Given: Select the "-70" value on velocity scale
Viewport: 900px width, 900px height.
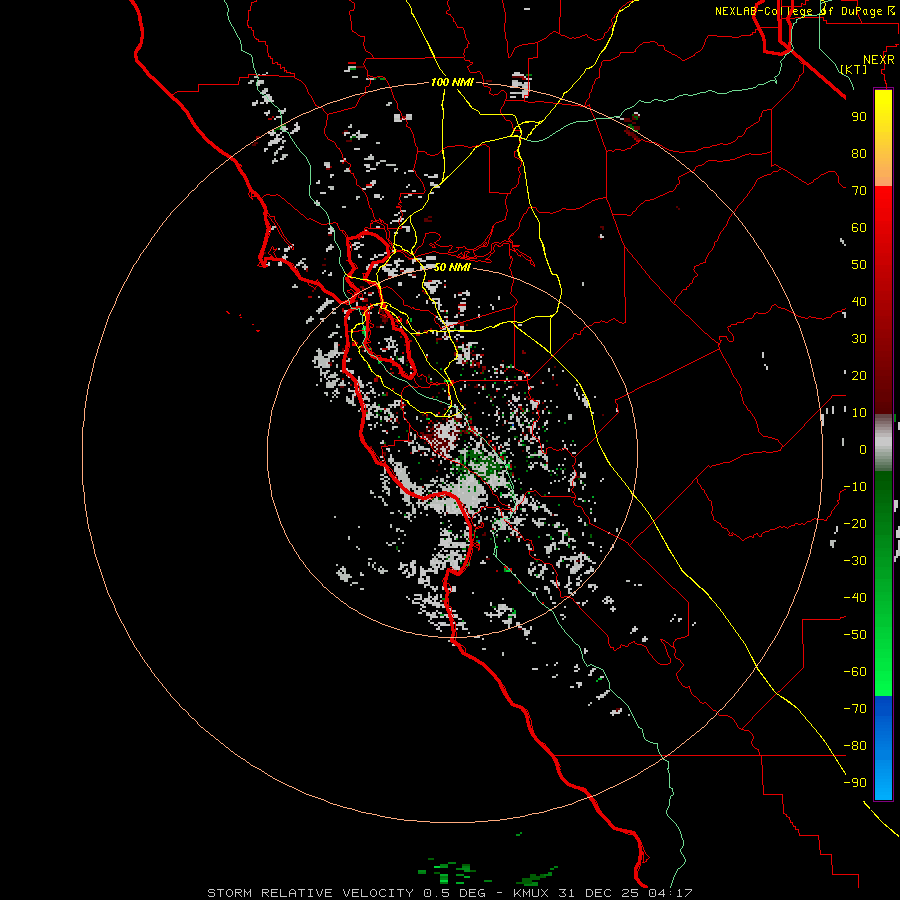Looking at the screenshot, I should tap(855, 709).
